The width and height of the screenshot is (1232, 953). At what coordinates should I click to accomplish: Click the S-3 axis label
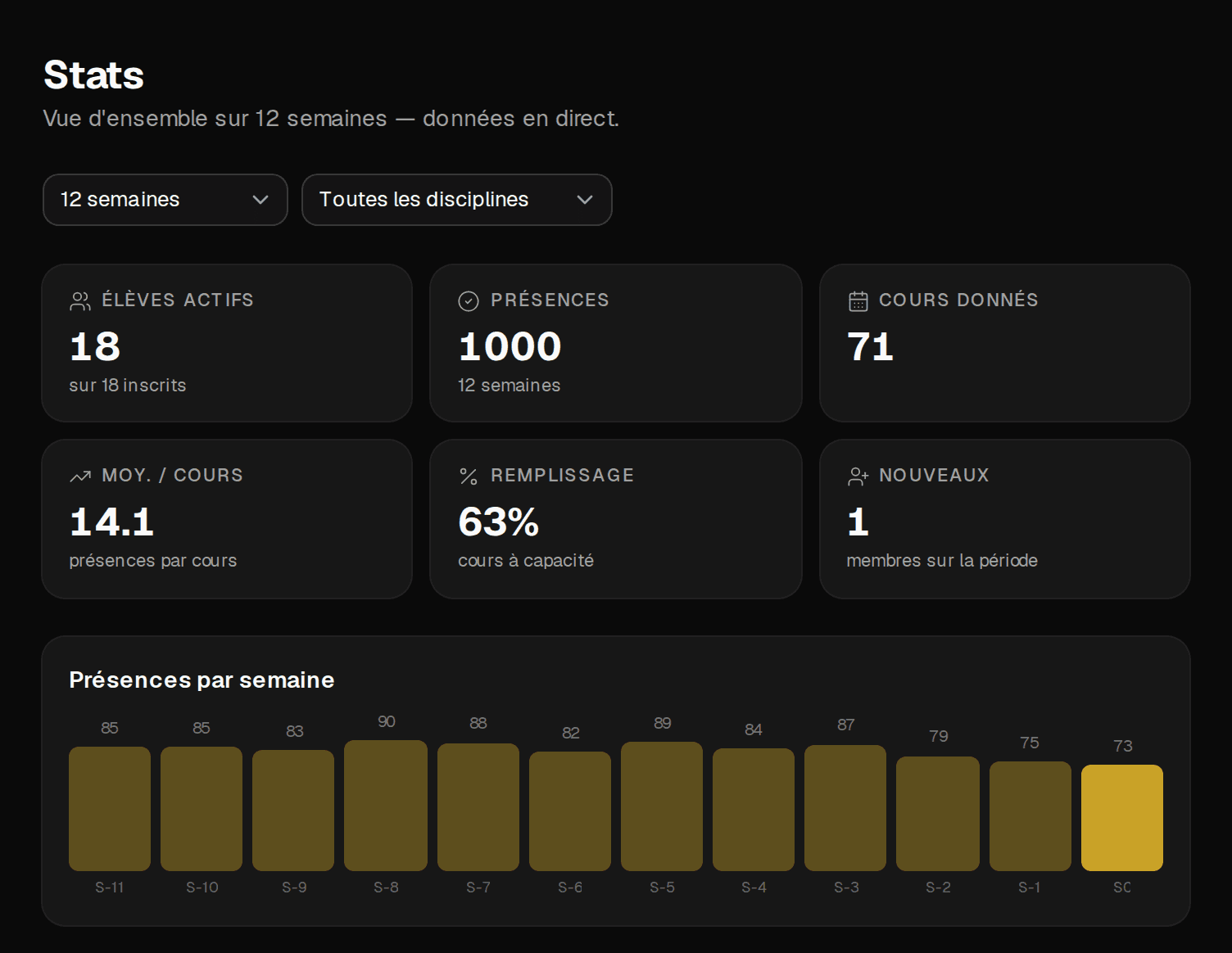[x=846, y=887]
